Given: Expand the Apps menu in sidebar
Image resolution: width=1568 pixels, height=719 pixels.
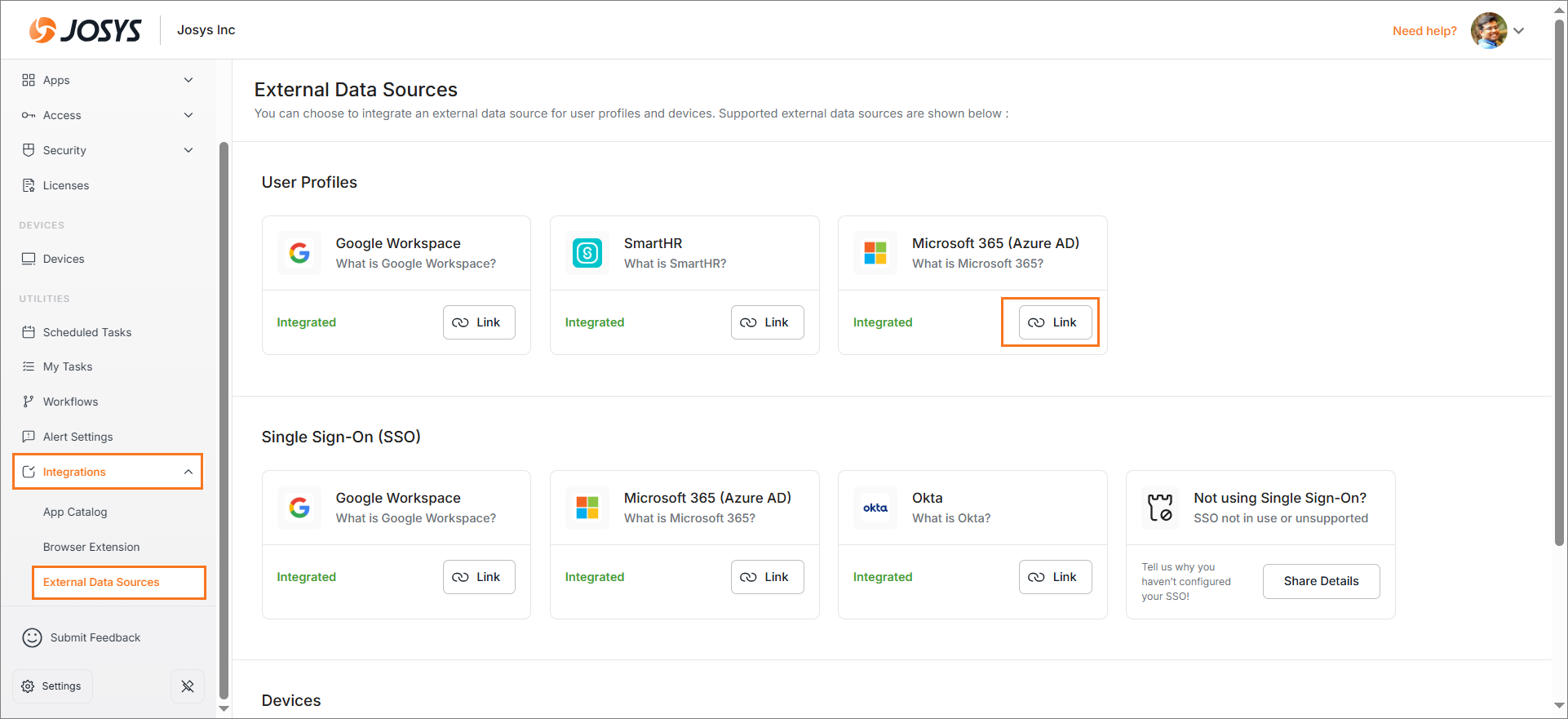Looking at the screenshot, I should [188, 80].
